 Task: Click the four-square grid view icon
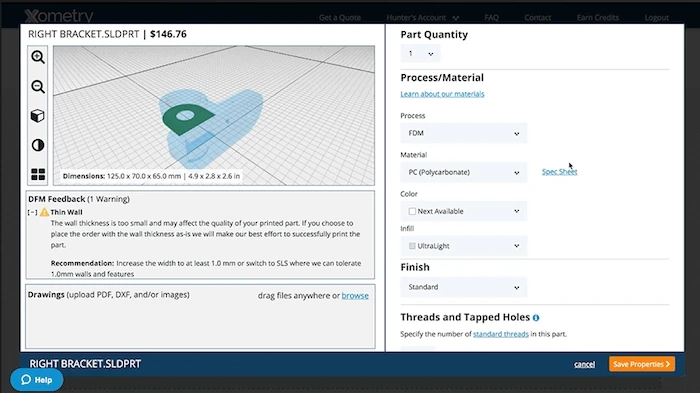pyautogui.click(x=38, y=174)
